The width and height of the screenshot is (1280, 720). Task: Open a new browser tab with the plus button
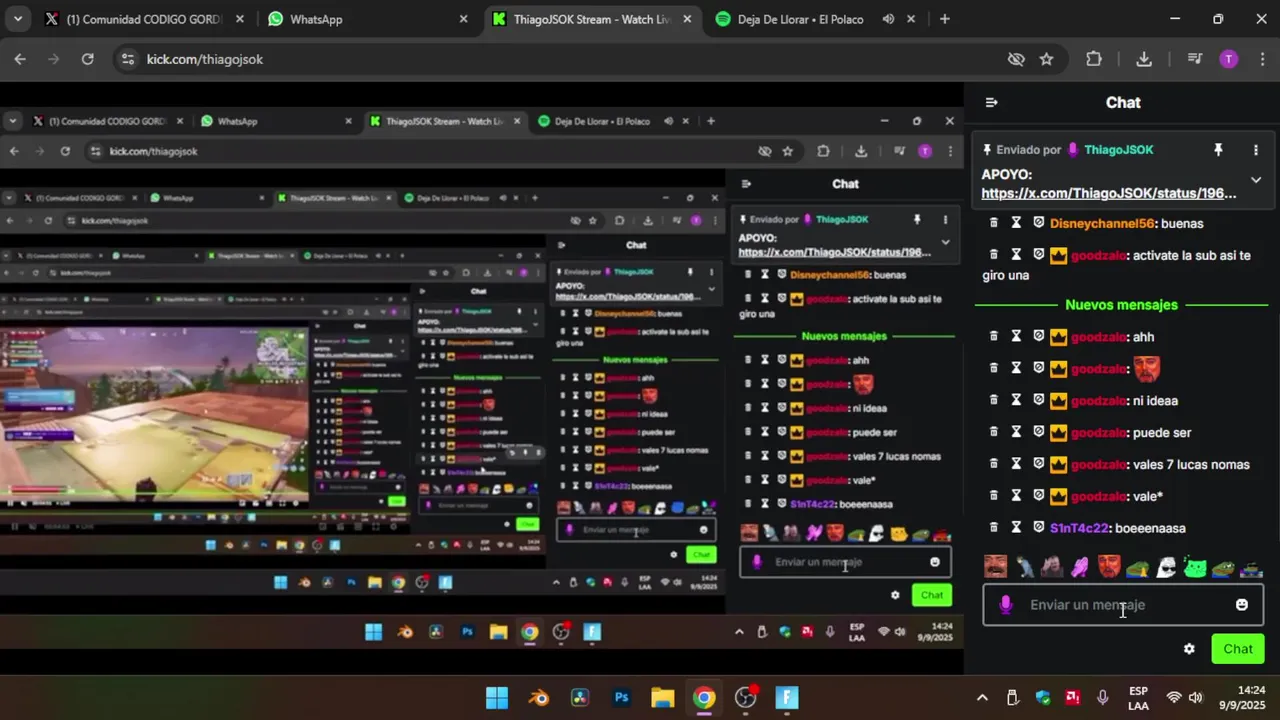(944, 19)
